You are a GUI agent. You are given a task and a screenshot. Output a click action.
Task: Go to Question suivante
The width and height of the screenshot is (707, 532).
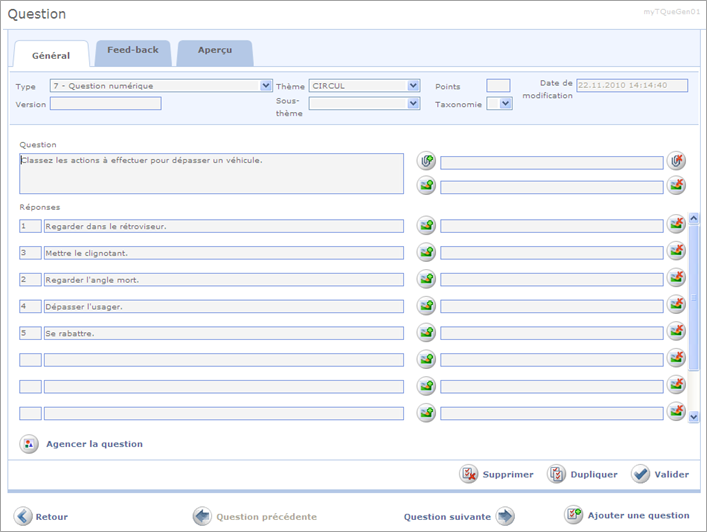click(x=458, y=516)
